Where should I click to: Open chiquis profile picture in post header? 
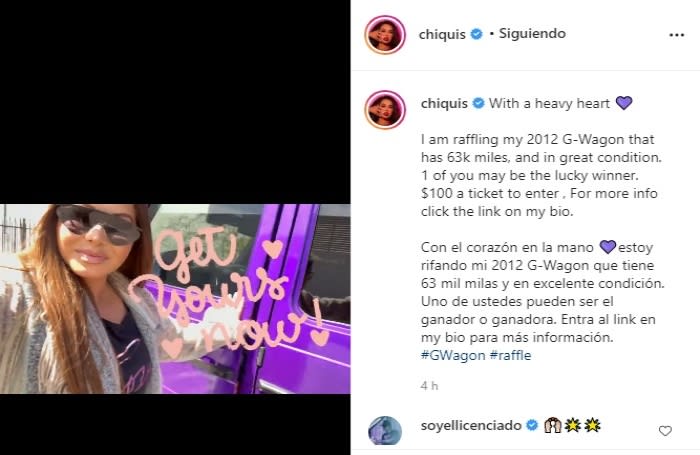click(x=385, y=35)
